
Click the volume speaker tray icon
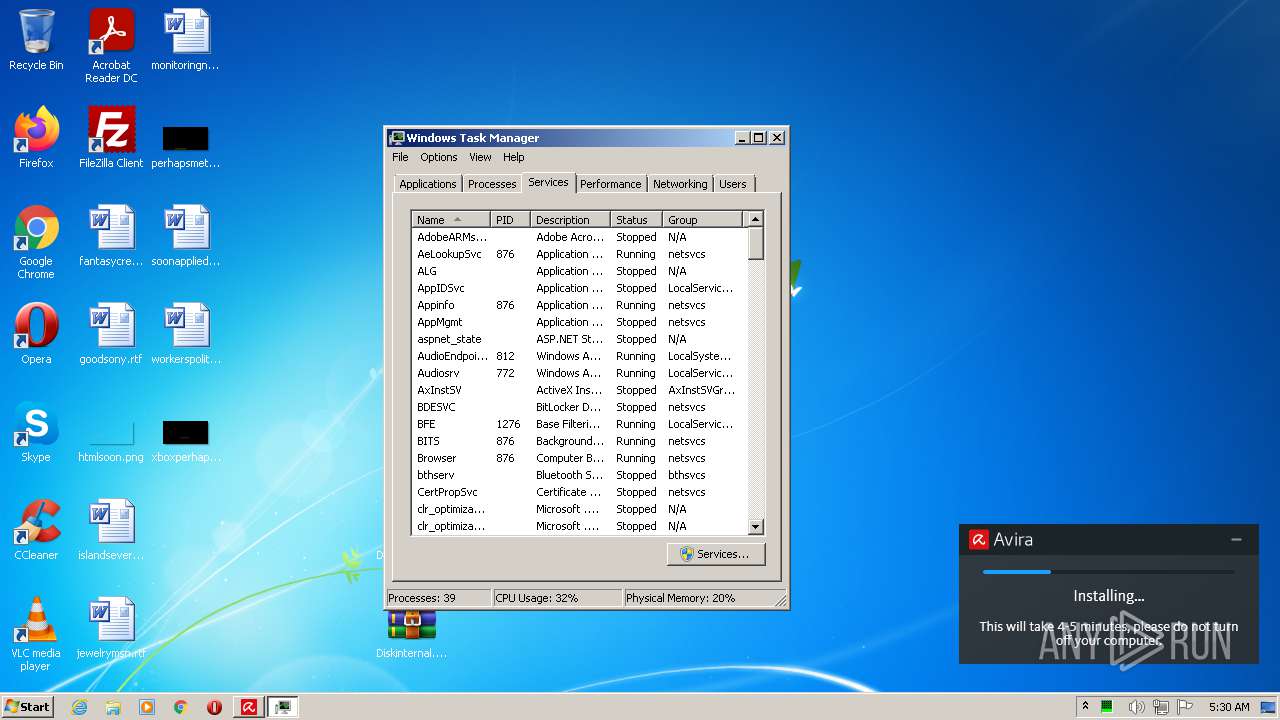(1136, 707)
